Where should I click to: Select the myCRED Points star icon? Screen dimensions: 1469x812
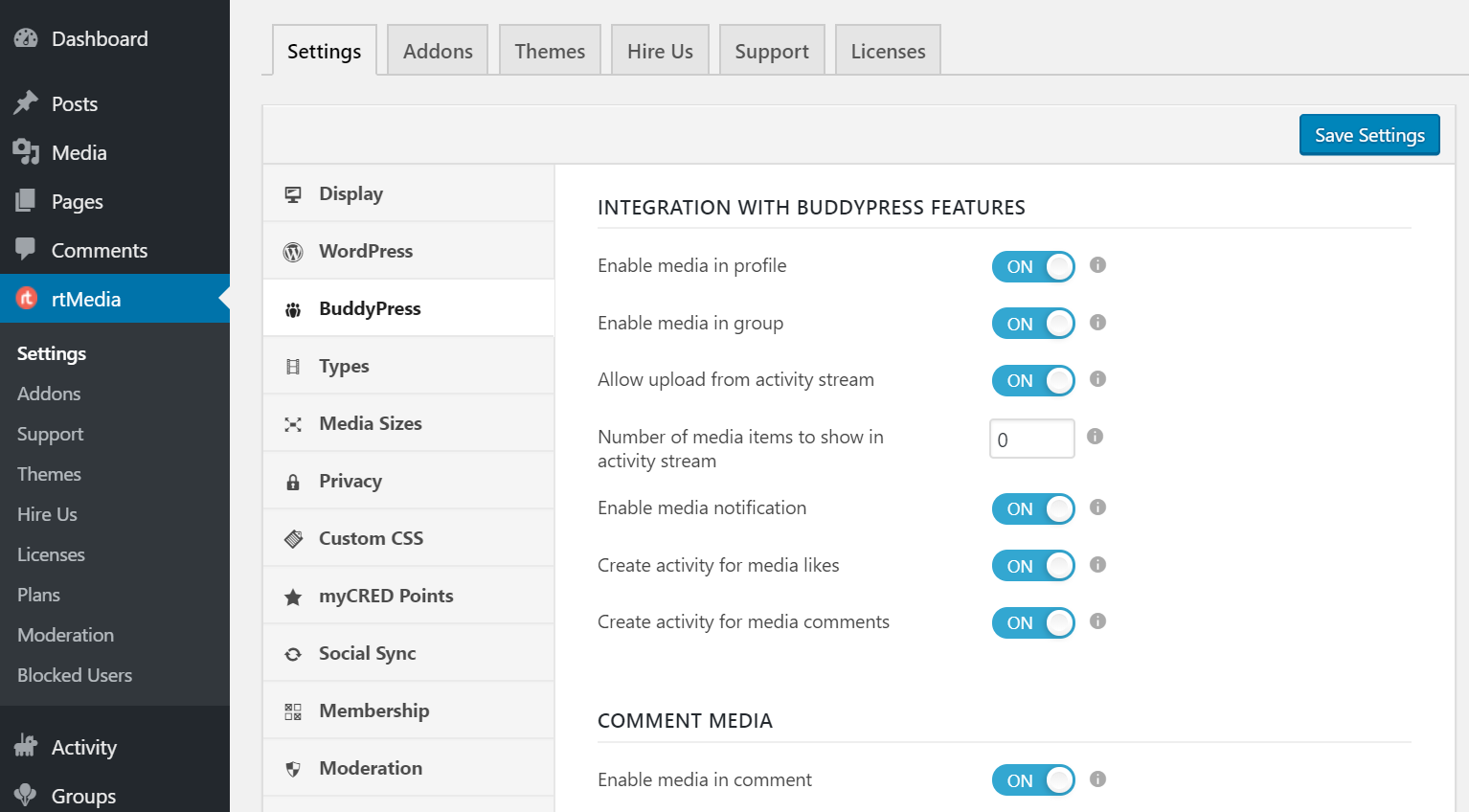pyautogui.click(x=292, y=596)
